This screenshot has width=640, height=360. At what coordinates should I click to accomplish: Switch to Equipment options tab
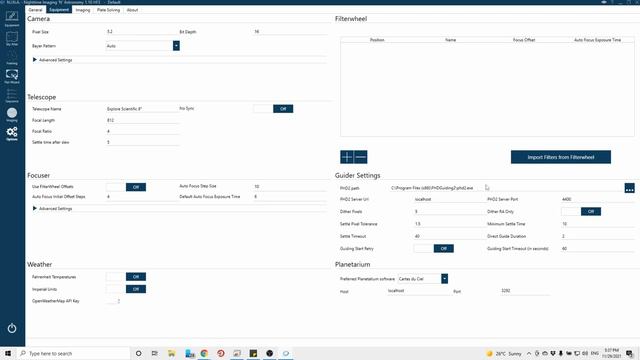click(59, 10)
